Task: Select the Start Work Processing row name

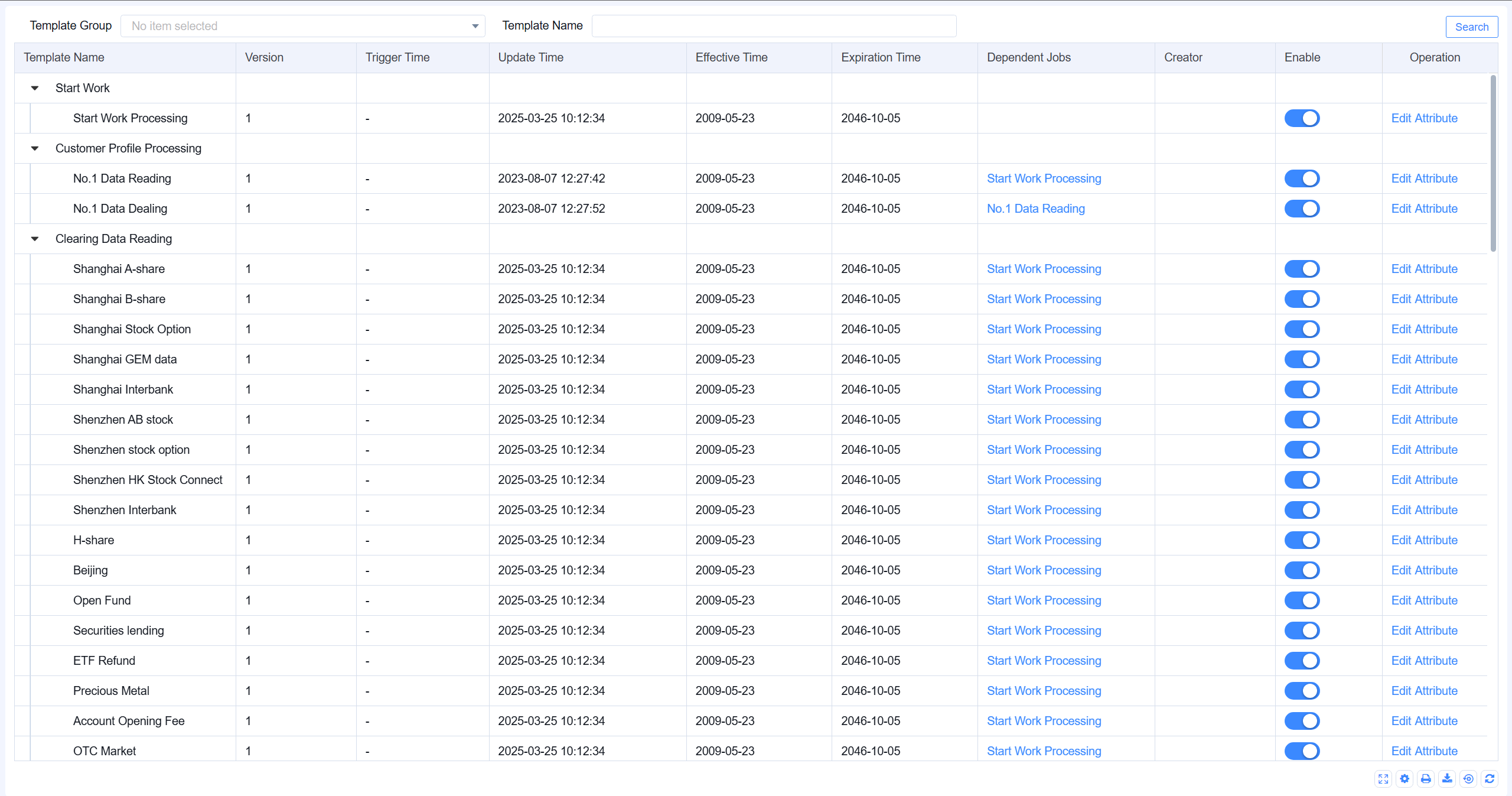Action: point(130,118)
